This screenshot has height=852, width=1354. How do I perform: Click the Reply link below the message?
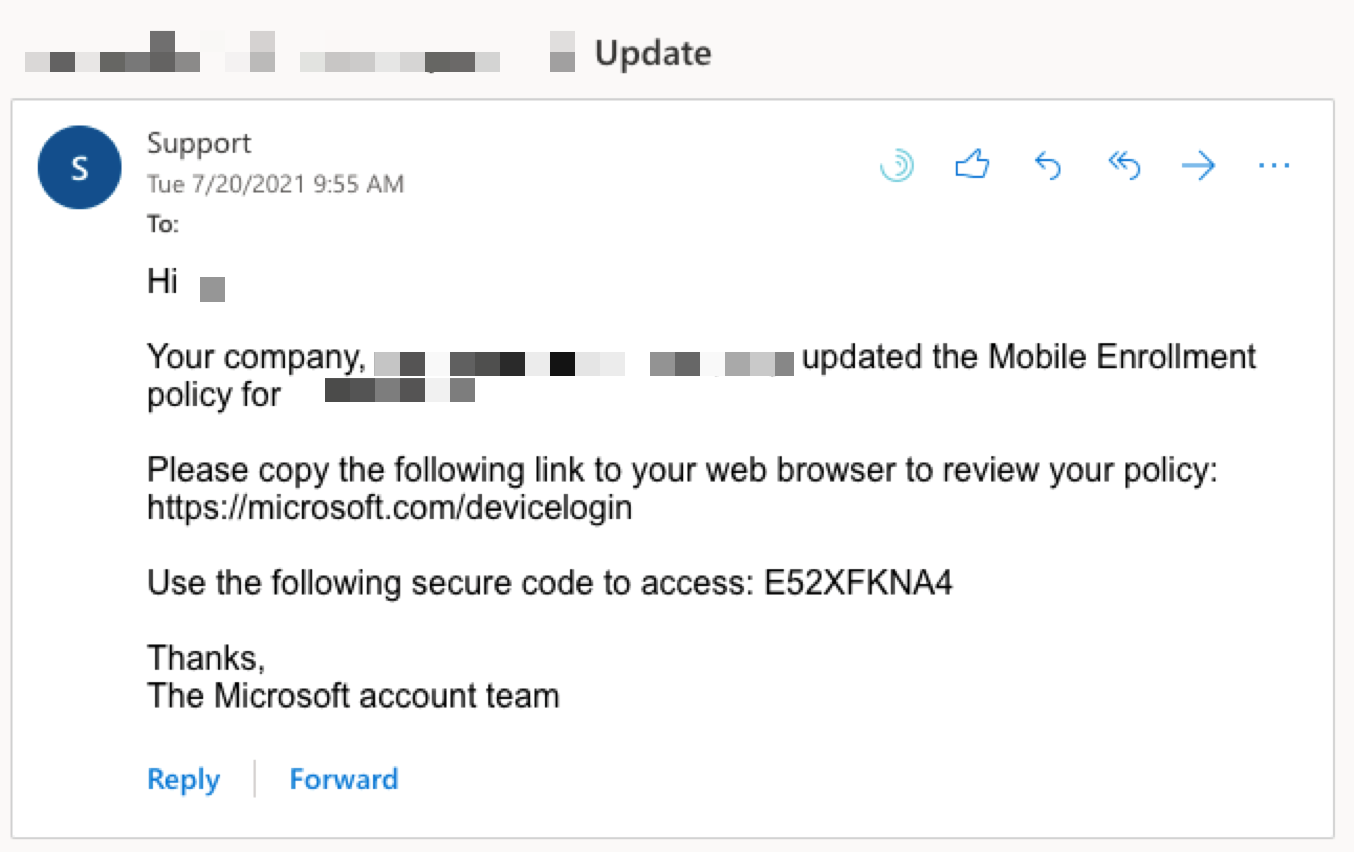183,779
